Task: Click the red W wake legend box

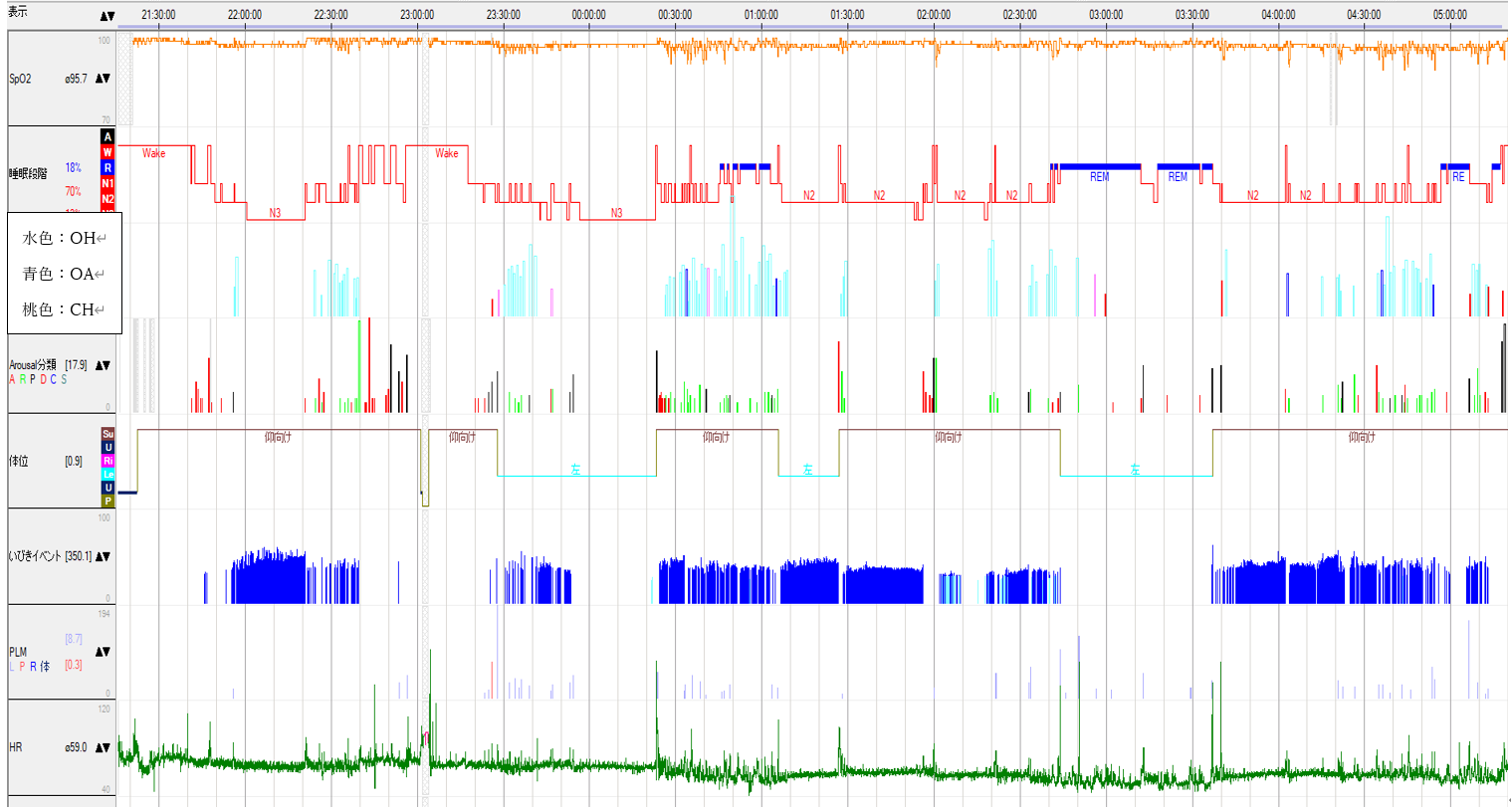Action: [x=108, y=152]
